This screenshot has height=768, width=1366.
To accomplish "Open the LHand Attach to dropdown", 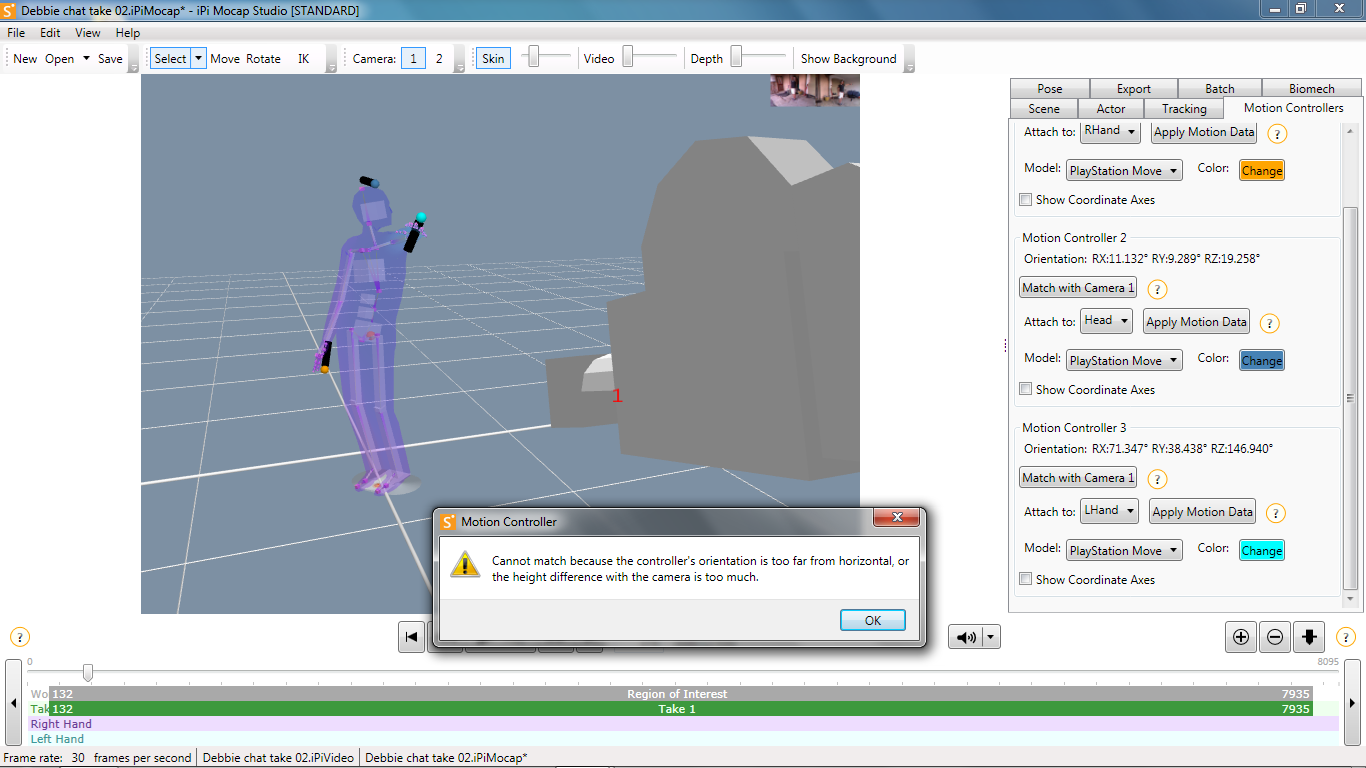I will click(x=1109, y=511).
